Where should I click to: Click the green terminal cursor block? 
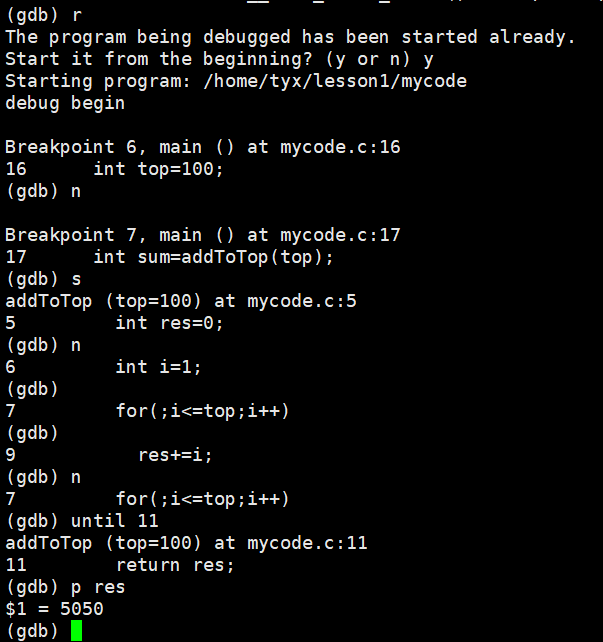pos(76,631)
